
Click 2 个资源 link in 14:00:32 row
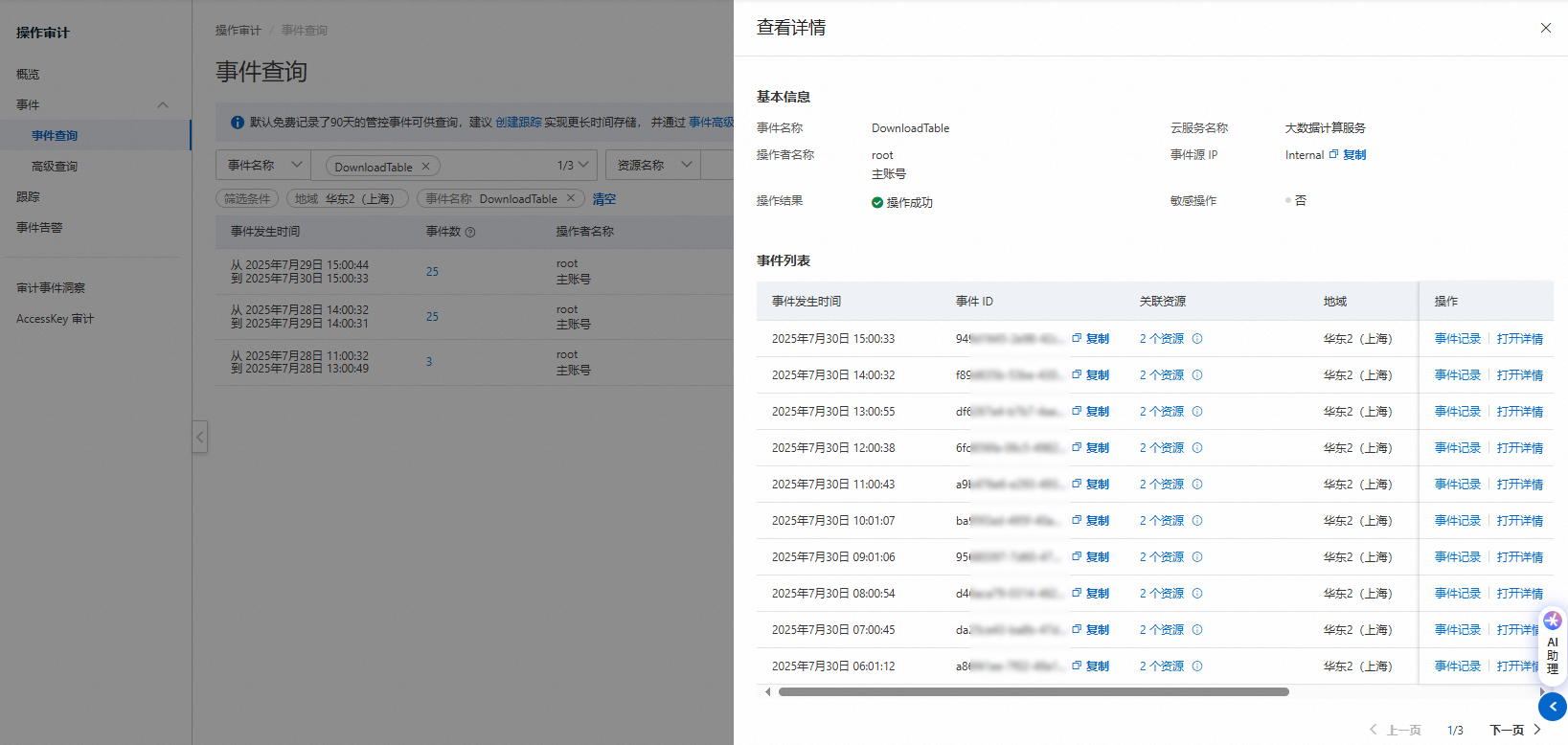click(1162, 374)
